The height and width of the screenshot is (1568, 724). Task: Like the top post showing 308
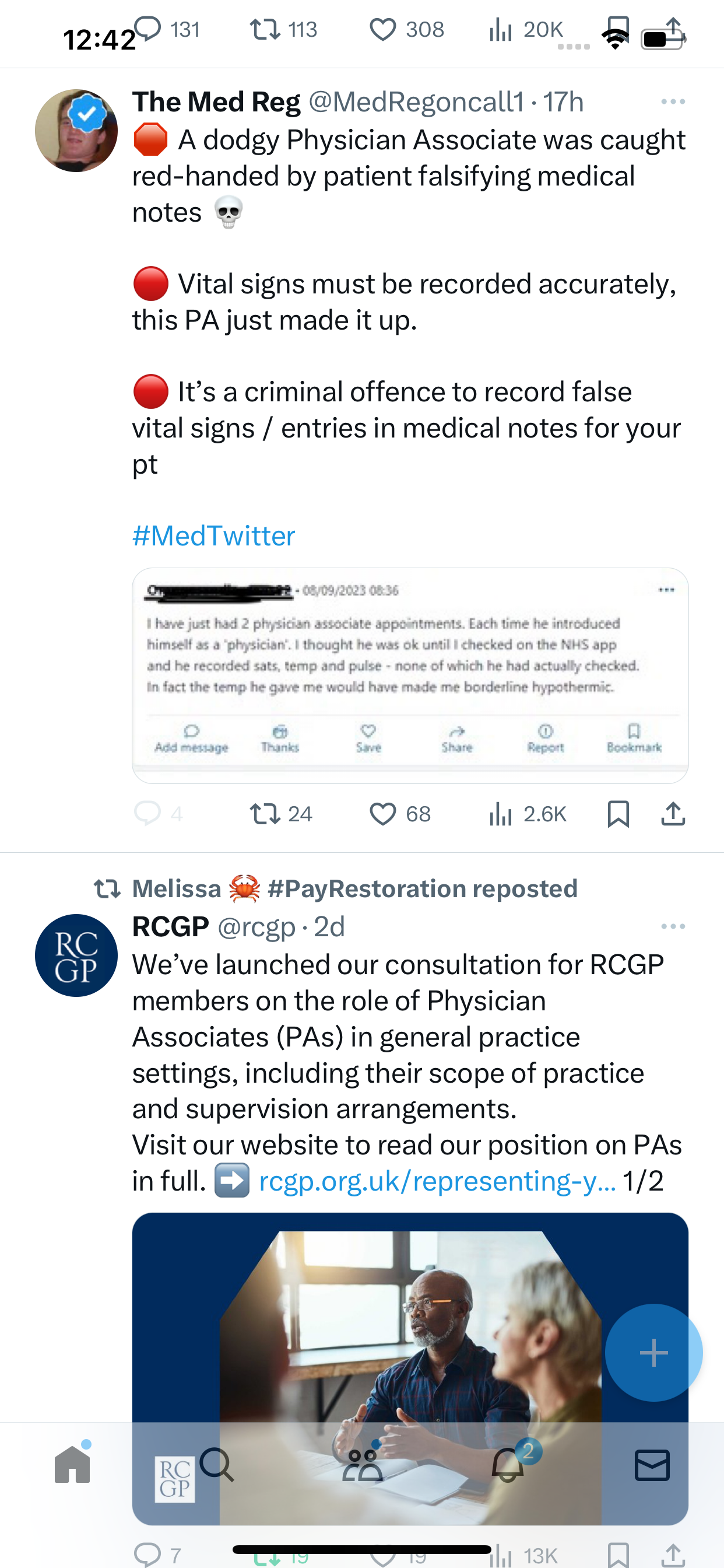(406, 29)
